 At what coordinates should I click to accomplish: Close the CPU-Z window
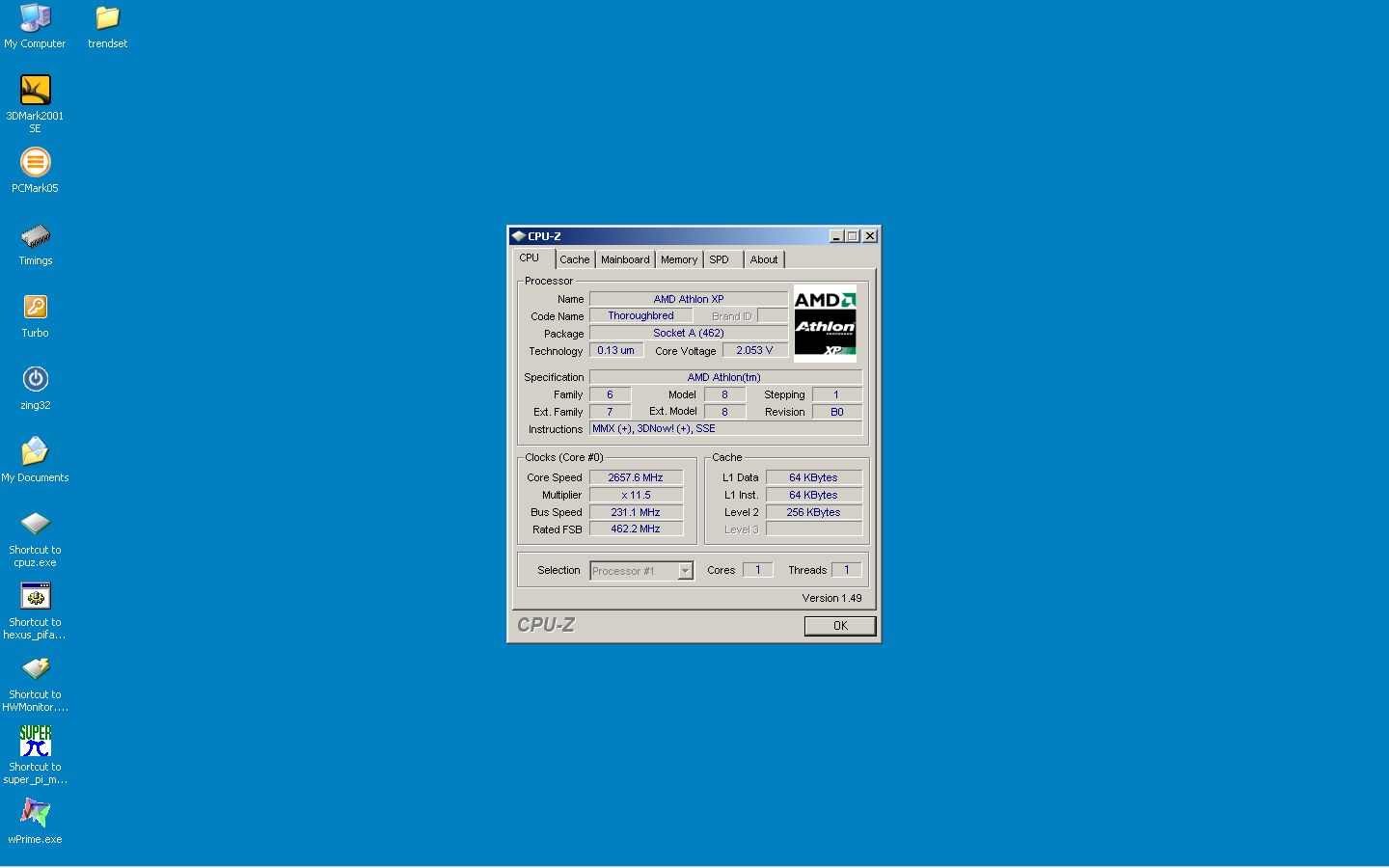click(870, 236)
